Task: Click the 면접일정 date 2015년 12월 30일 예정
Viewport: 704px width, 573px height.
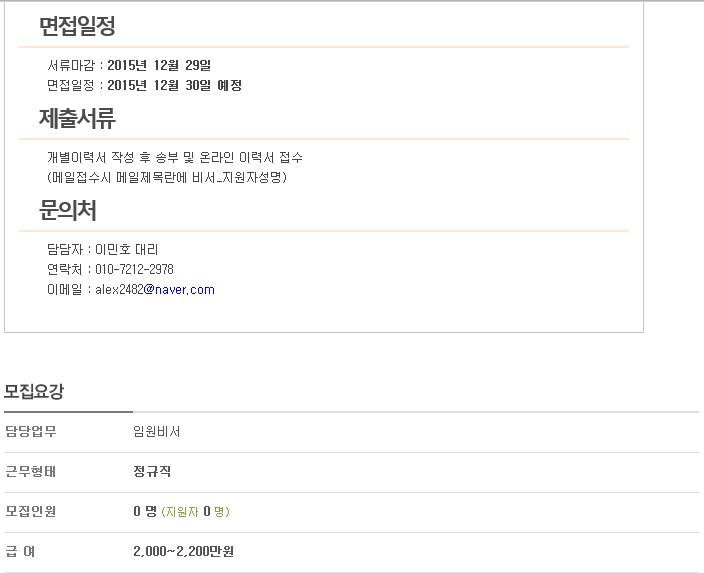Action: click(175, 85)
